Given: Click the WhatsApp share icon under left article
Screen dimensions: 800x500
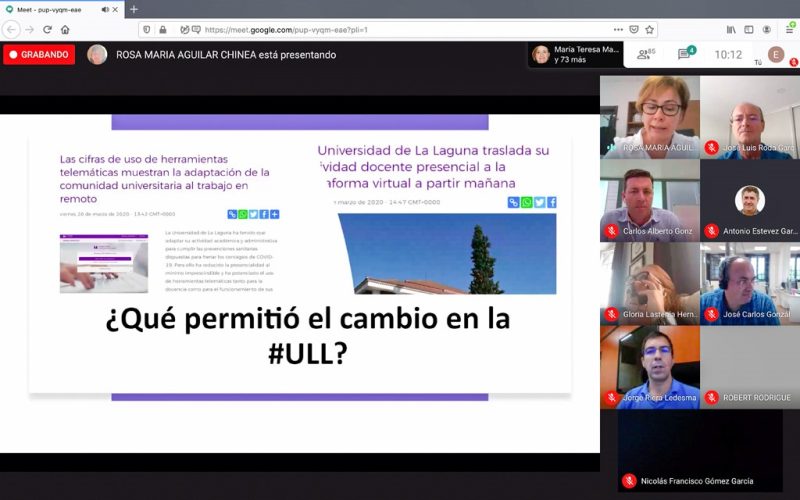Looking at the screenshot, I should click(x=243, y=214).
